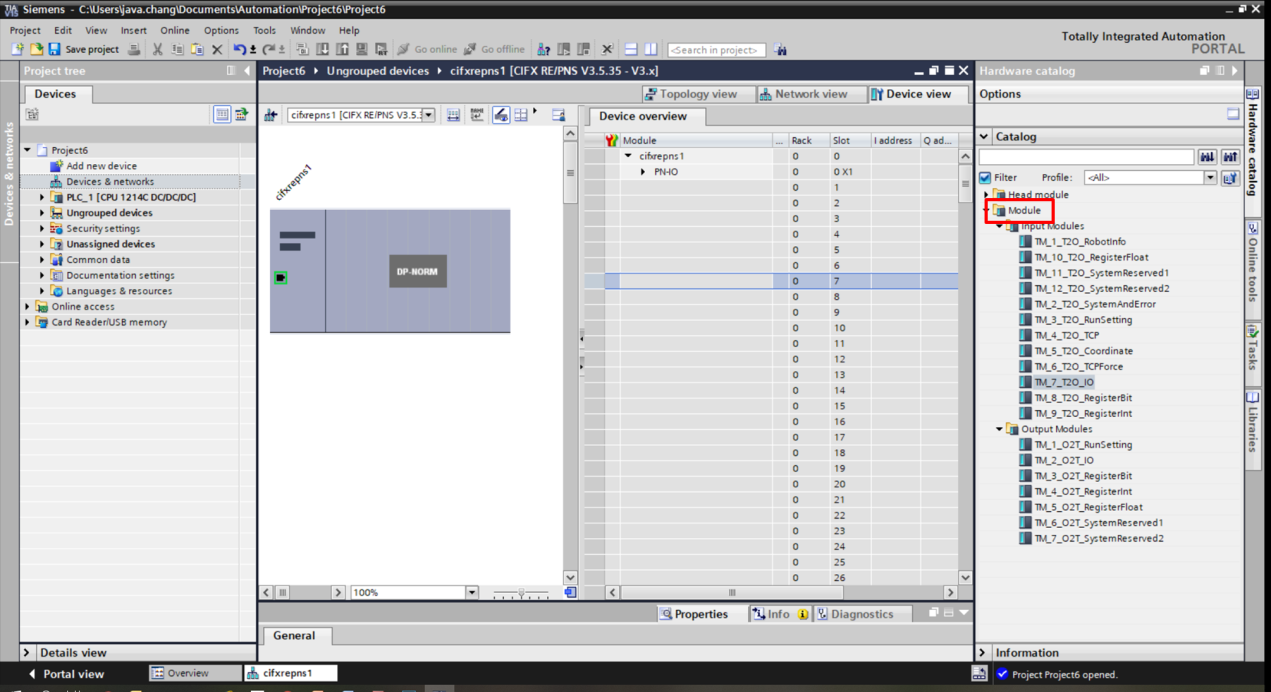This screenshot has width=1271, height=692.
Task: Switch to Portal view
Action: [x=65, y=674]
